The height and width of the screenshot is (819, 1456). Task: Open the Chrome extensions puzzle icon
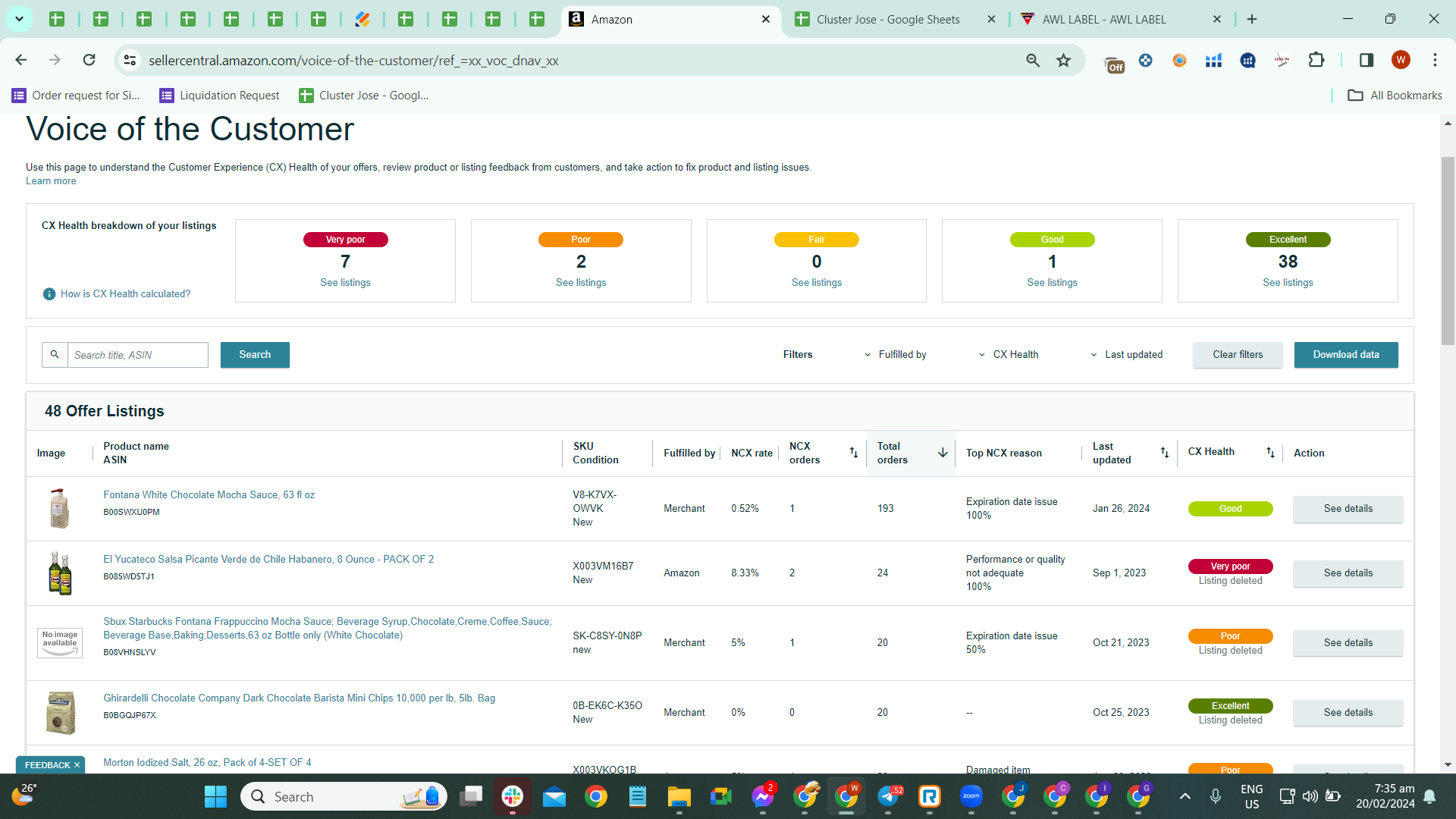[1316, 60]
